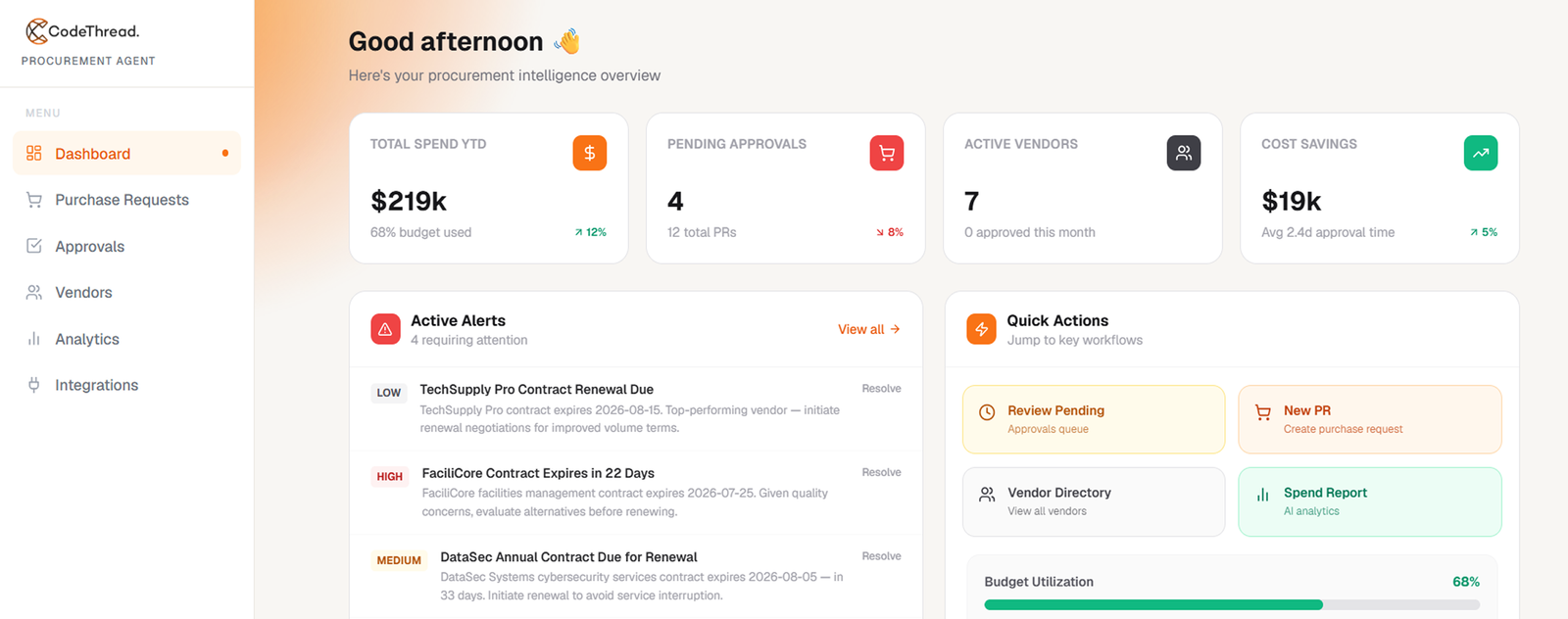Resolve the FaciliCore Contract Expires alert

[881, 472]
